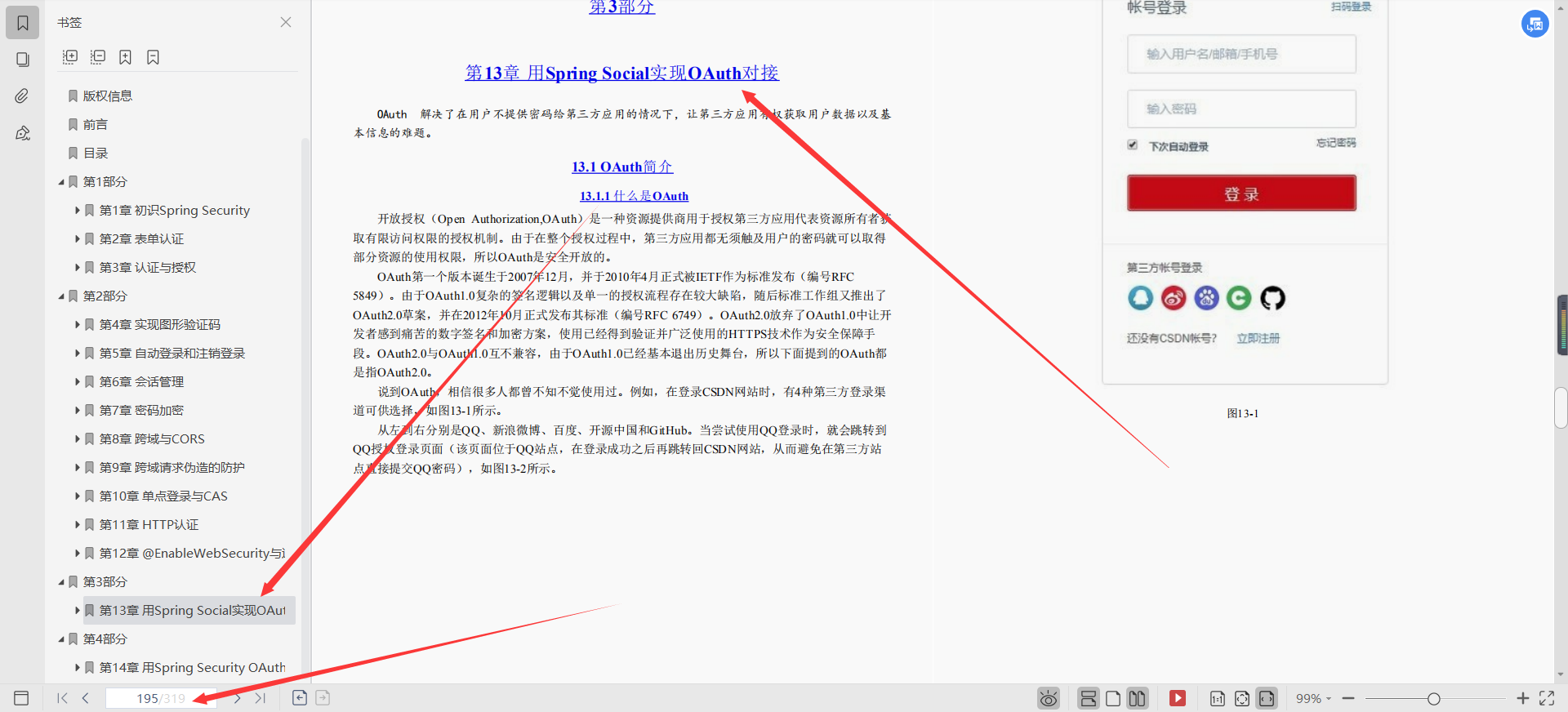1568x712 pixels.
Task: Click the floating blue translate button
Action: coord(1535,24)
